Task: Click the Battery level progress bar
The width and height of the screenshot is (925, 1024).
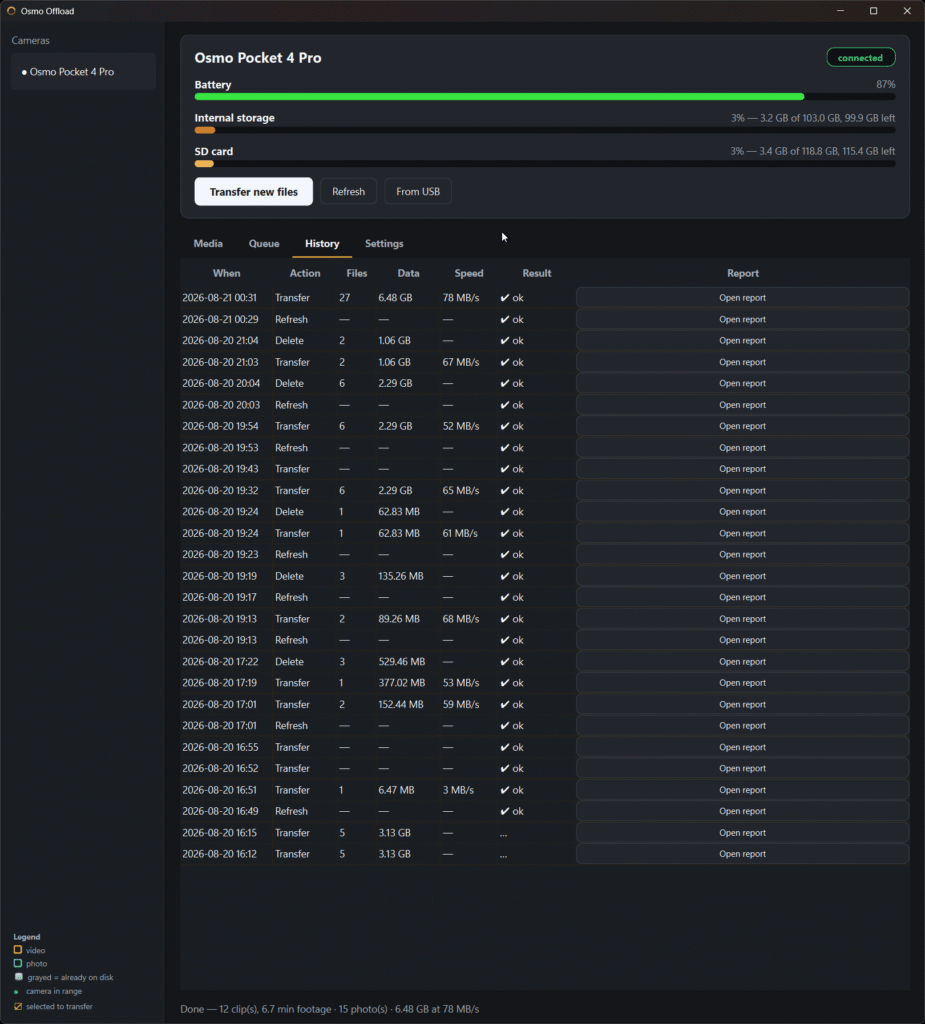Action: pyautogui.click(x=545, y=97)
